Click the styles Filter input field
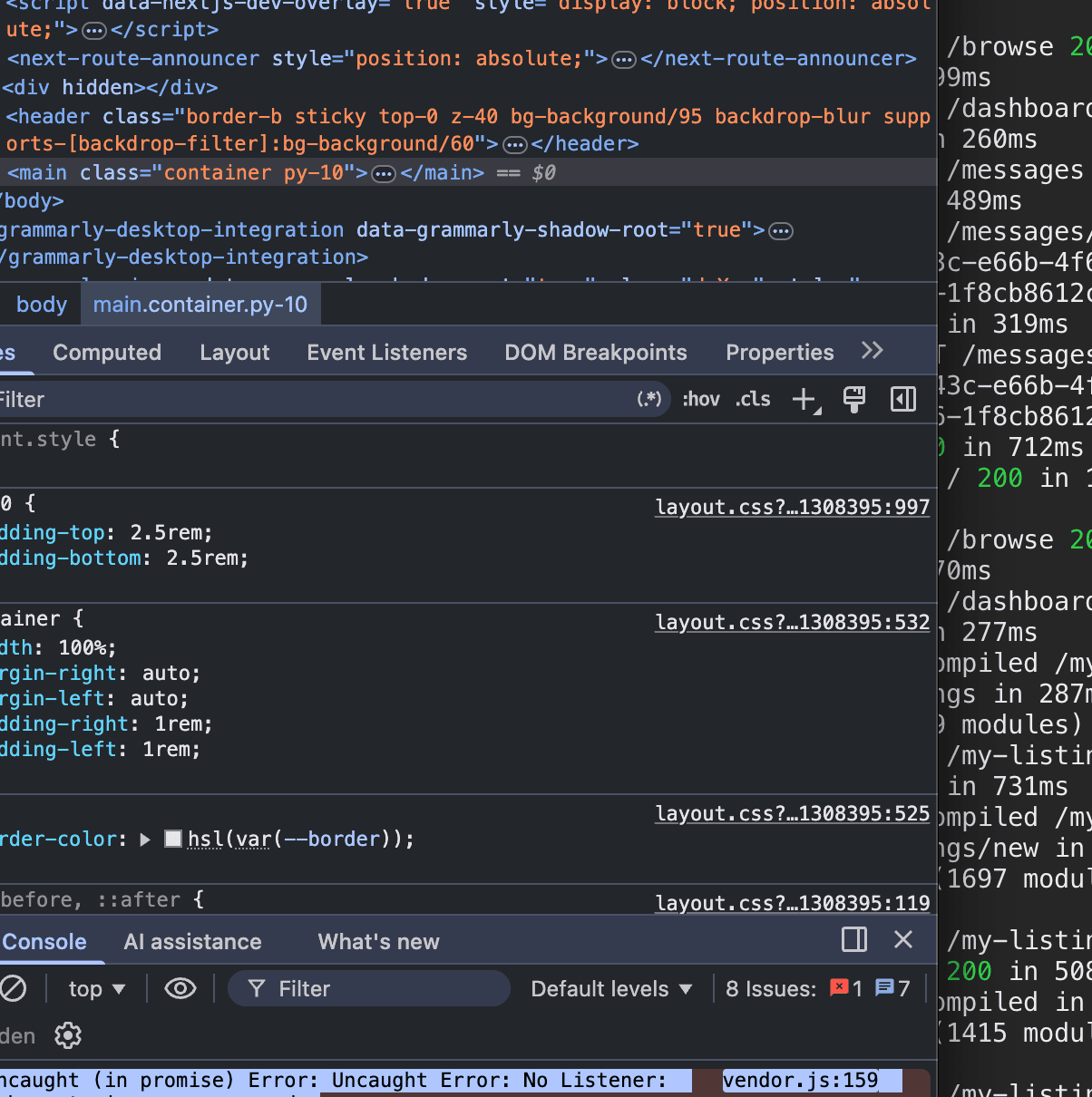The image size is (1092, 1097). (x=317, y=400)
